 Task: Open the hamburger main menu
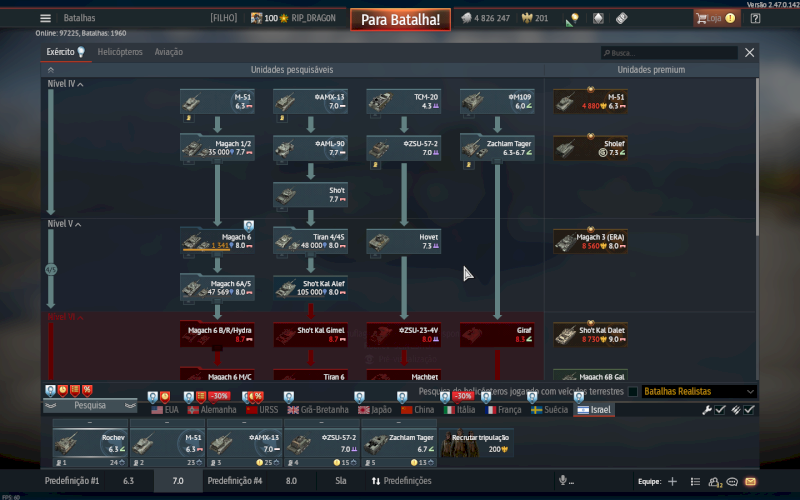click(45, 18)
